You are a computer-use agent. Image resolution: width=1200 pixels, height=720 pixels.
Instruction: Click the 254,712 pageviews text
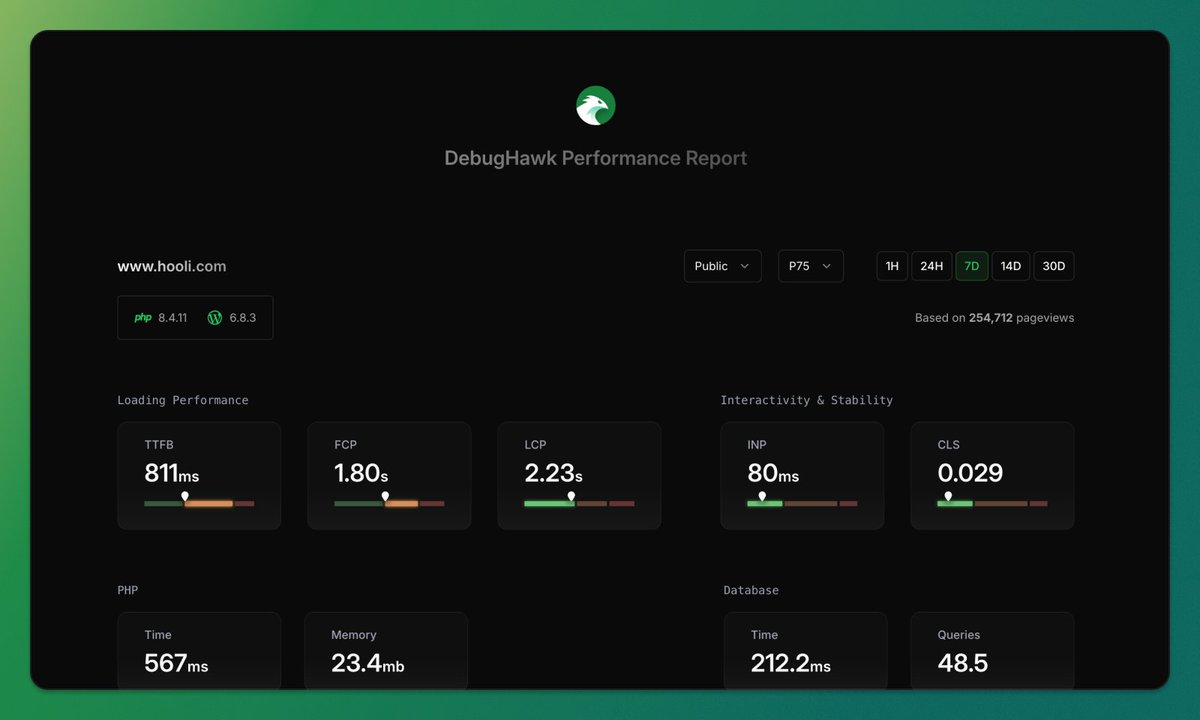[1021, 318]
